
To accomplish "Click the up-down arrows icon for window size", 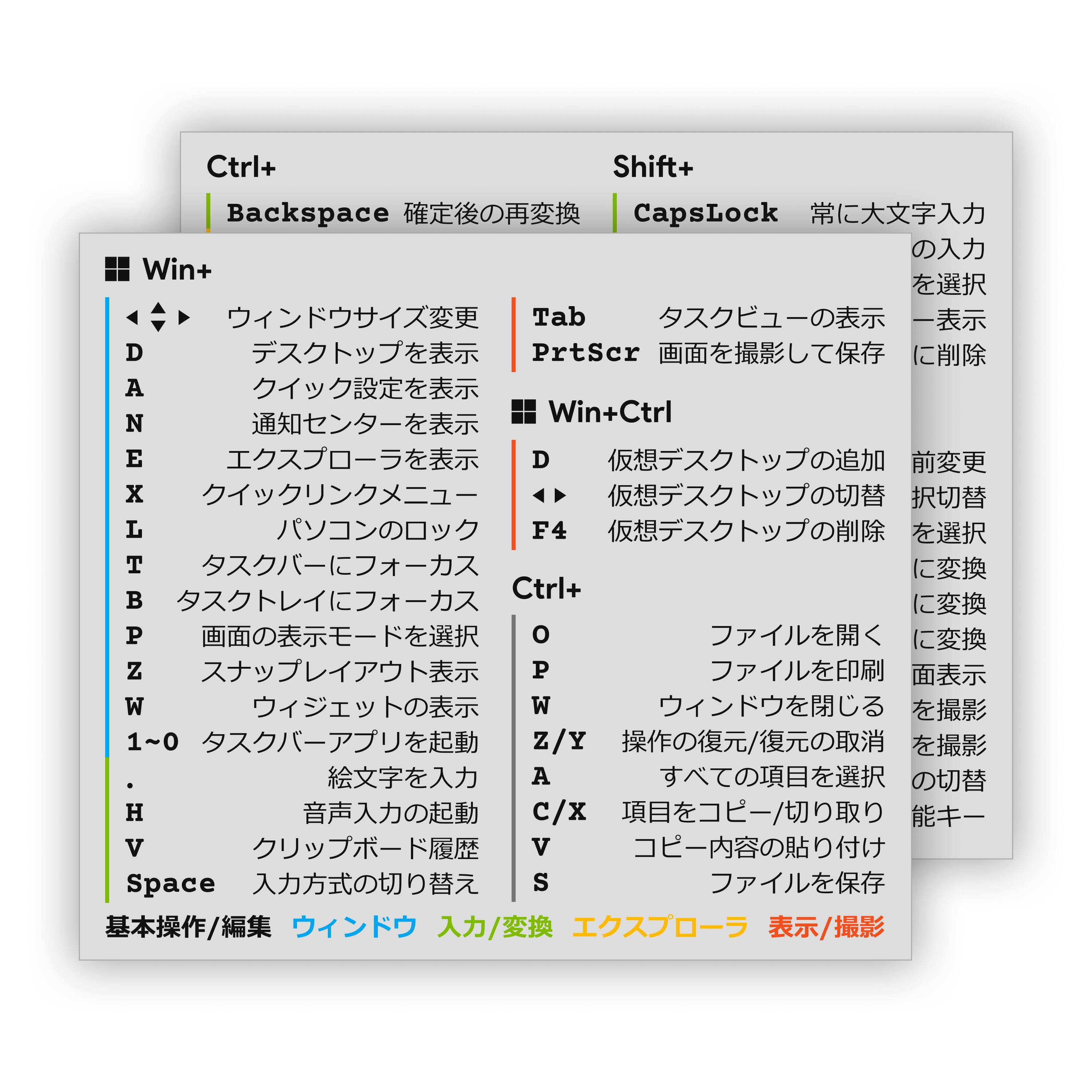I will [158, 317].
